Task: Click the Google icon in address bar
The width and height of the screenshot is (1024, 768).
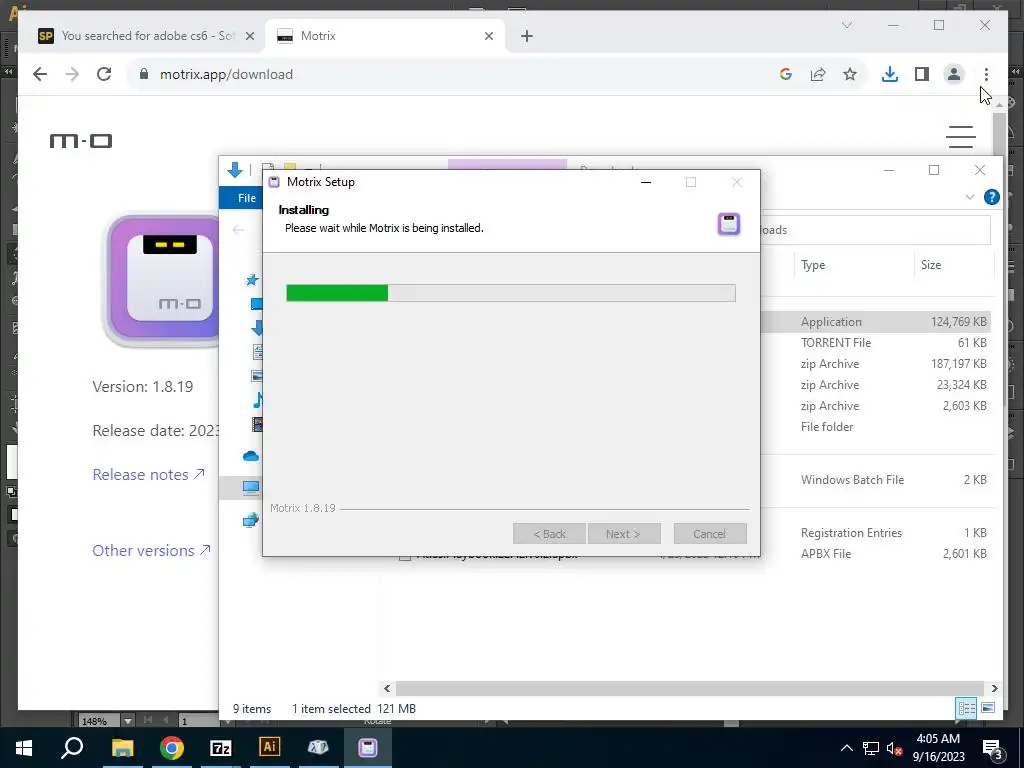Action: [786, 74]
